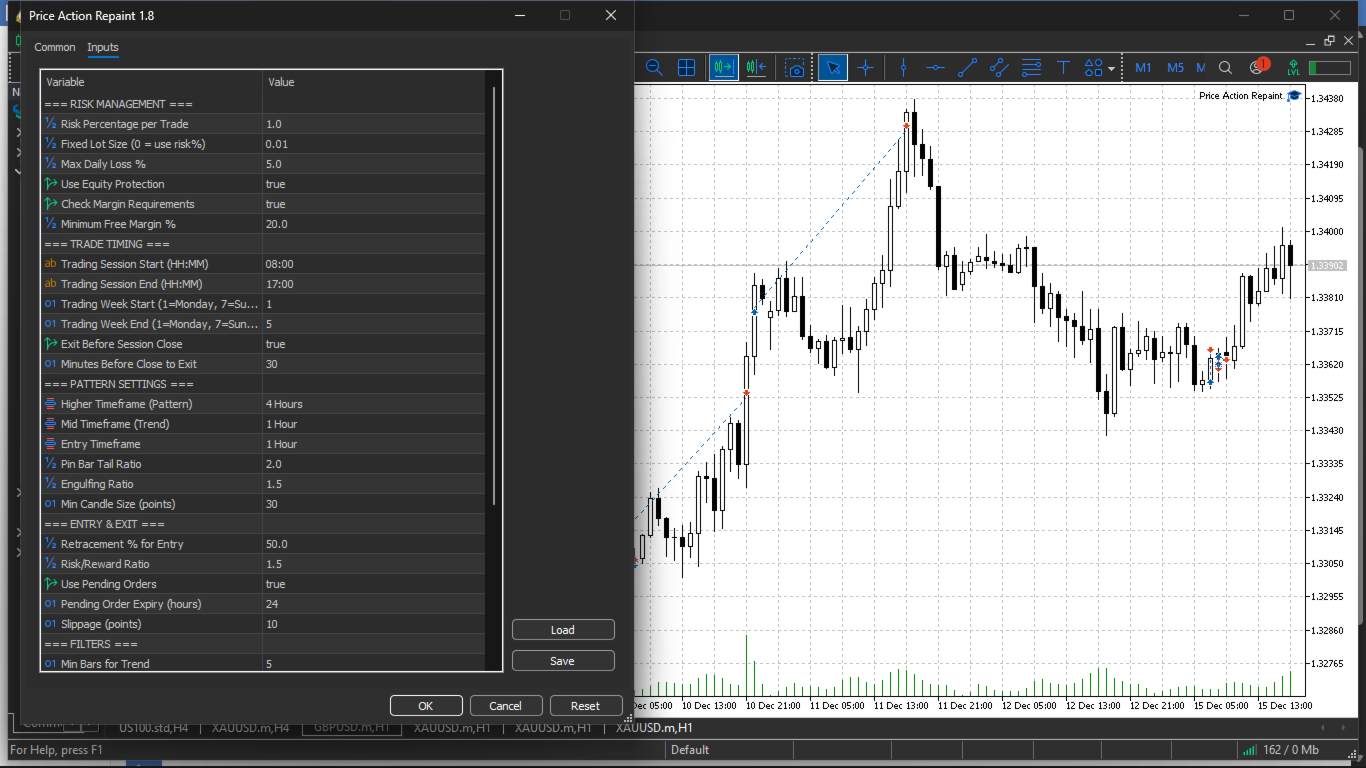The width and height of the screenshot is (1366, 768).
Task: Open the search magnifier in the toolbar
Action: [x=1226, y=68]
